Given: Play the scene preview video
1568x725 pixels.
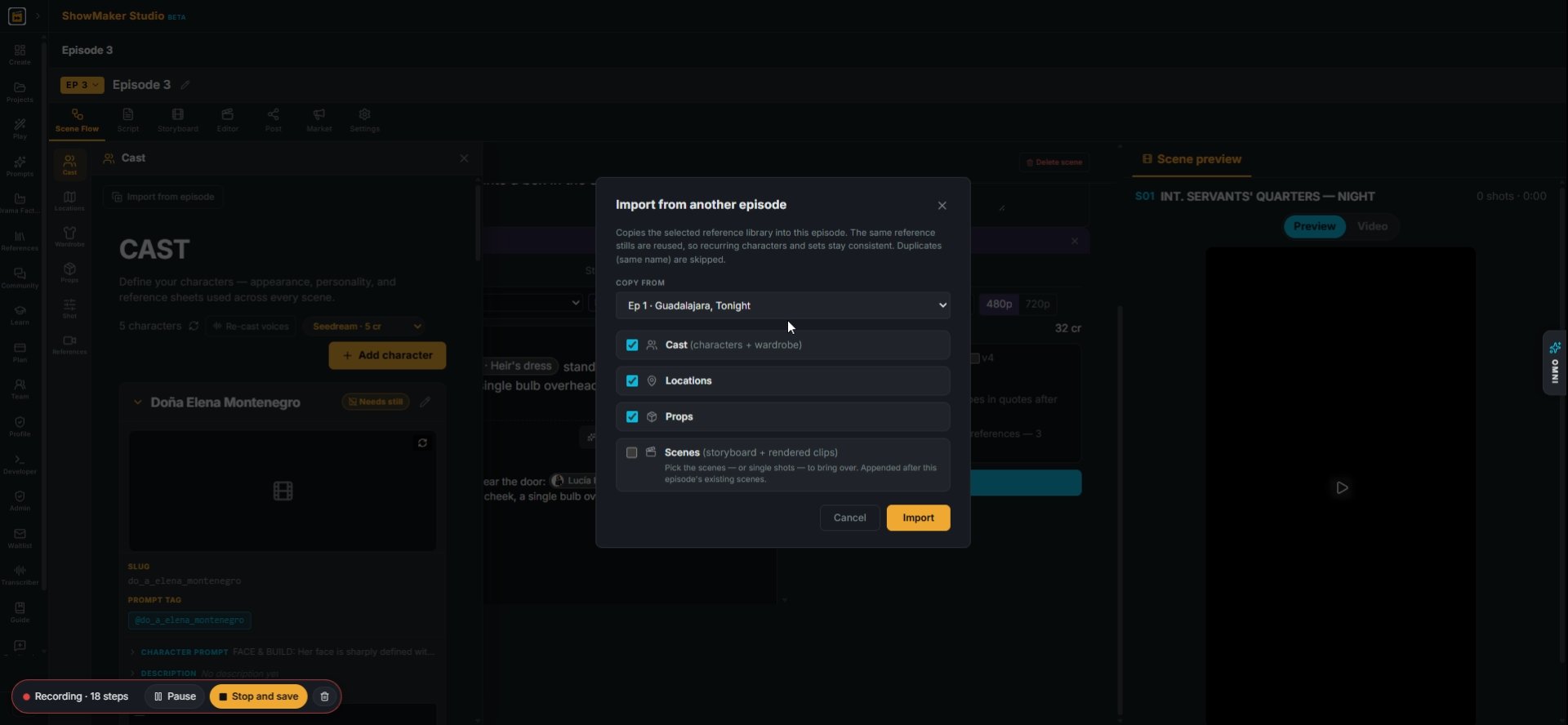Looking at the screenshot, I should (x=1342, y=487).
